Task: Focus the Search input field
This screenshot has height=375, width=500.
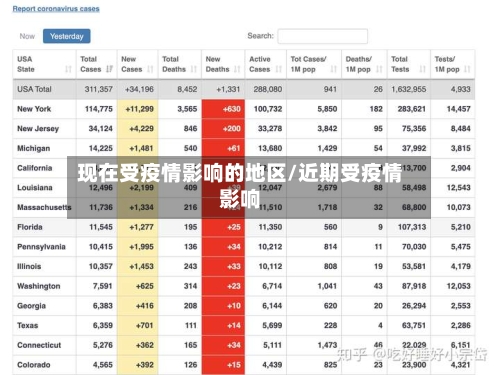Action: [x=323, y=36]
